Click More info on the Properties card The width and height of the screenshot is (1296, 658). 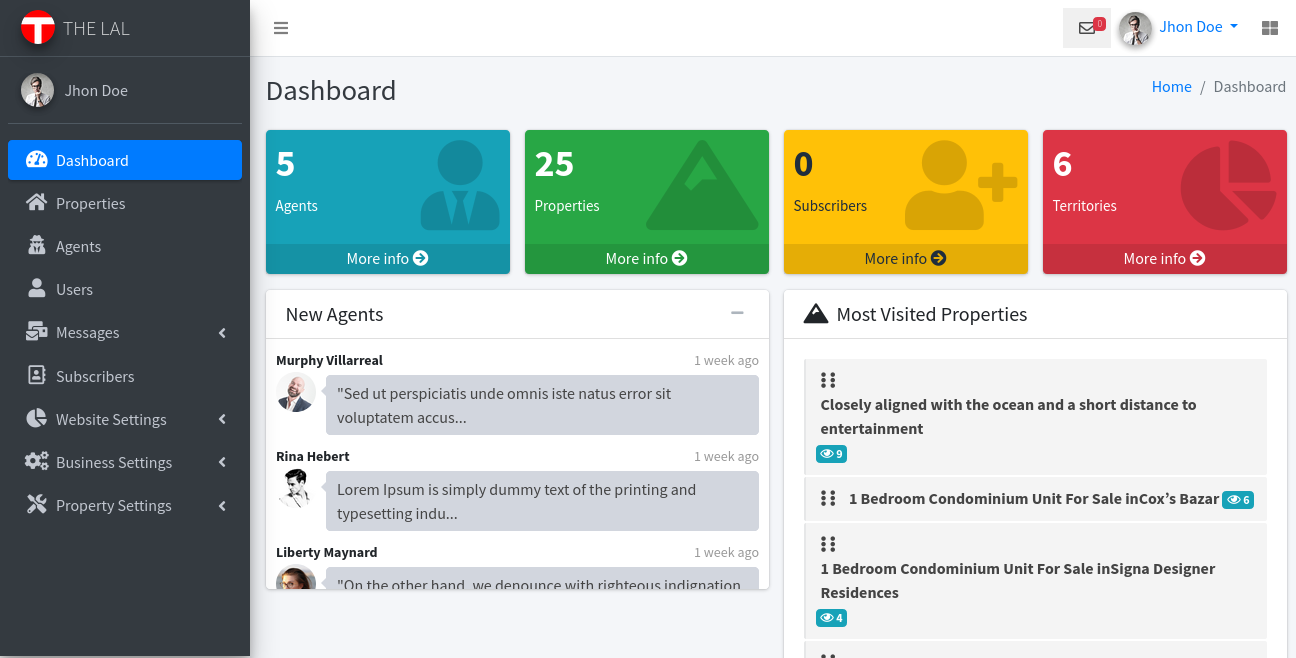(647, 258)
